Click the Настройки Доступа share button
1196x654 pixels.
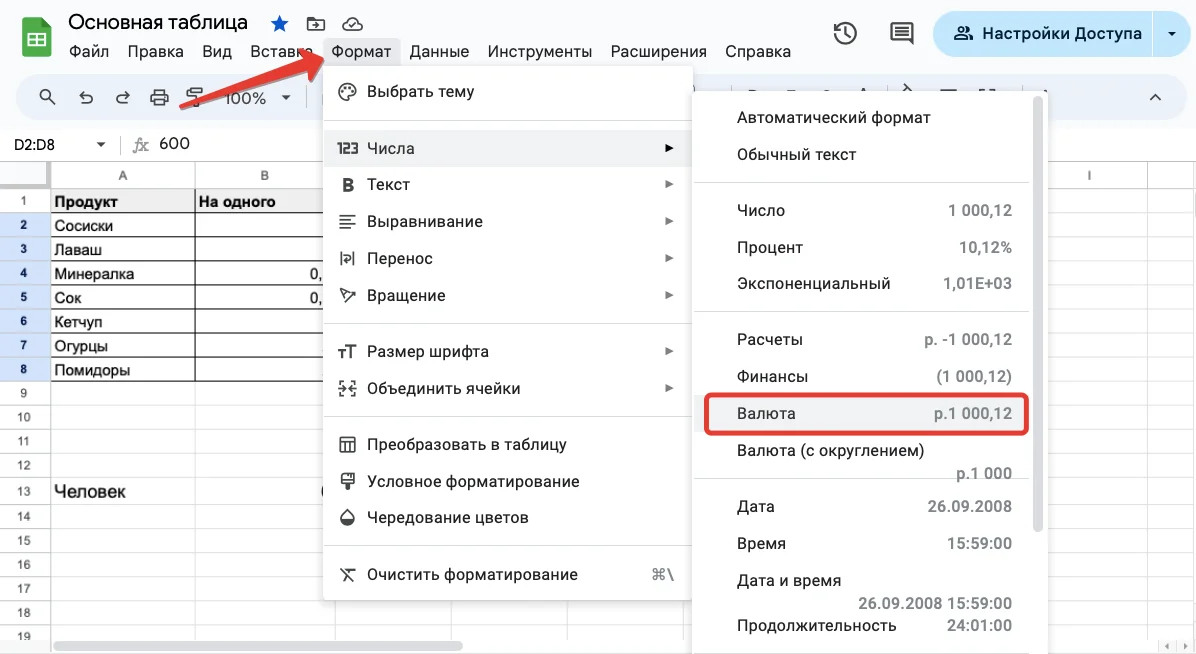click(x=1045, y=33)
